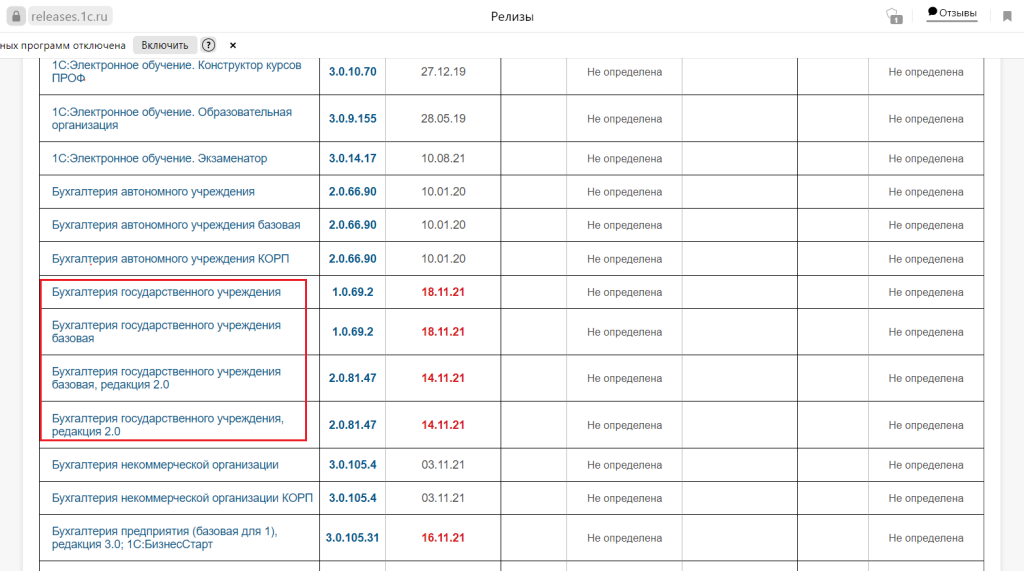Click version 3.0.10.70 link
The image size is (1024, 571).
tap(352, 72)
